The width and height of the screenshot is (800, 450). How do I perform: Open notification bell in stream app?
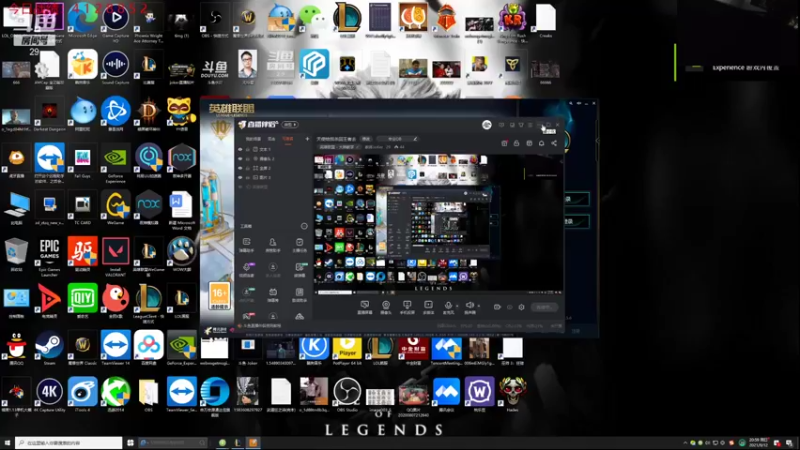541,143
